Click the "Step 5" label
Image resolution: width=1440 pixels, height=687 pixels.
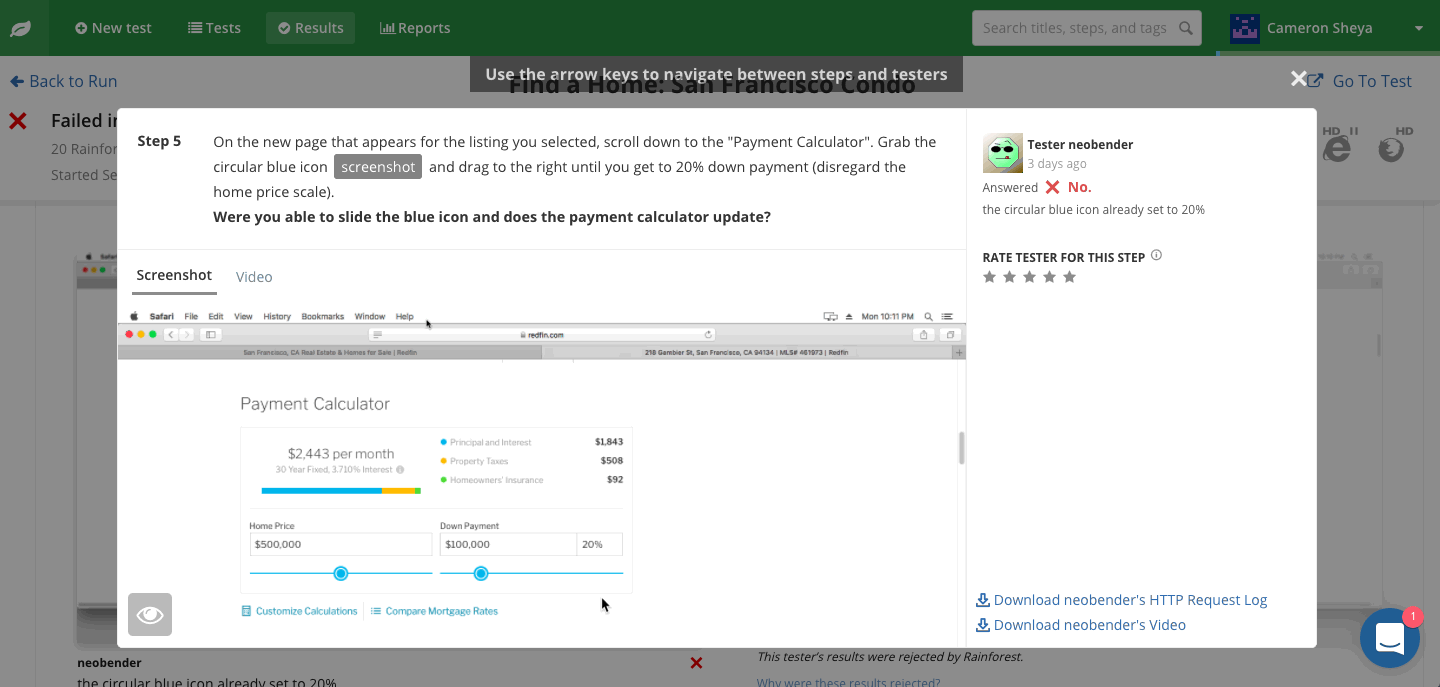click(x=159, y=141)
